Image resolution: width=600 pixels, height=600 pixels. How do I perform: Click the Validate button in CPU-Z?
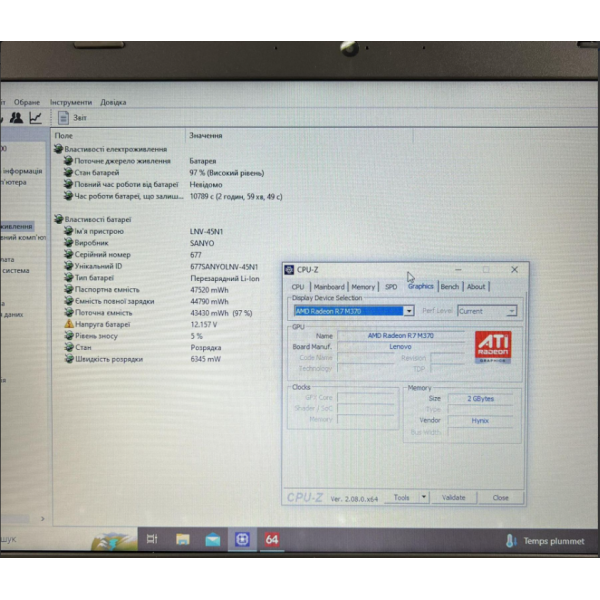[x=453, y=497]
